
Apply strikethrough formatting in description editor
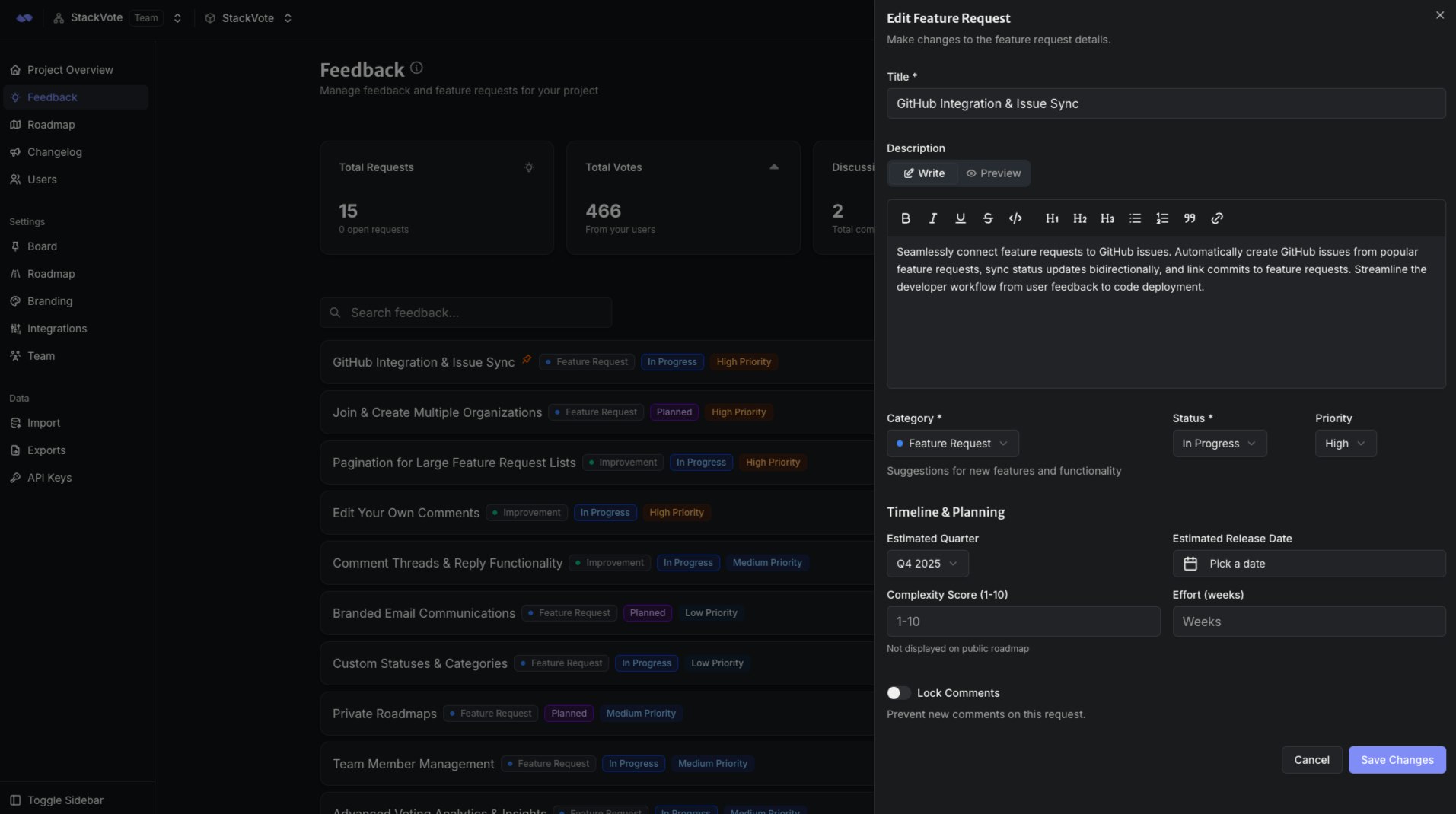pos(988,218)
